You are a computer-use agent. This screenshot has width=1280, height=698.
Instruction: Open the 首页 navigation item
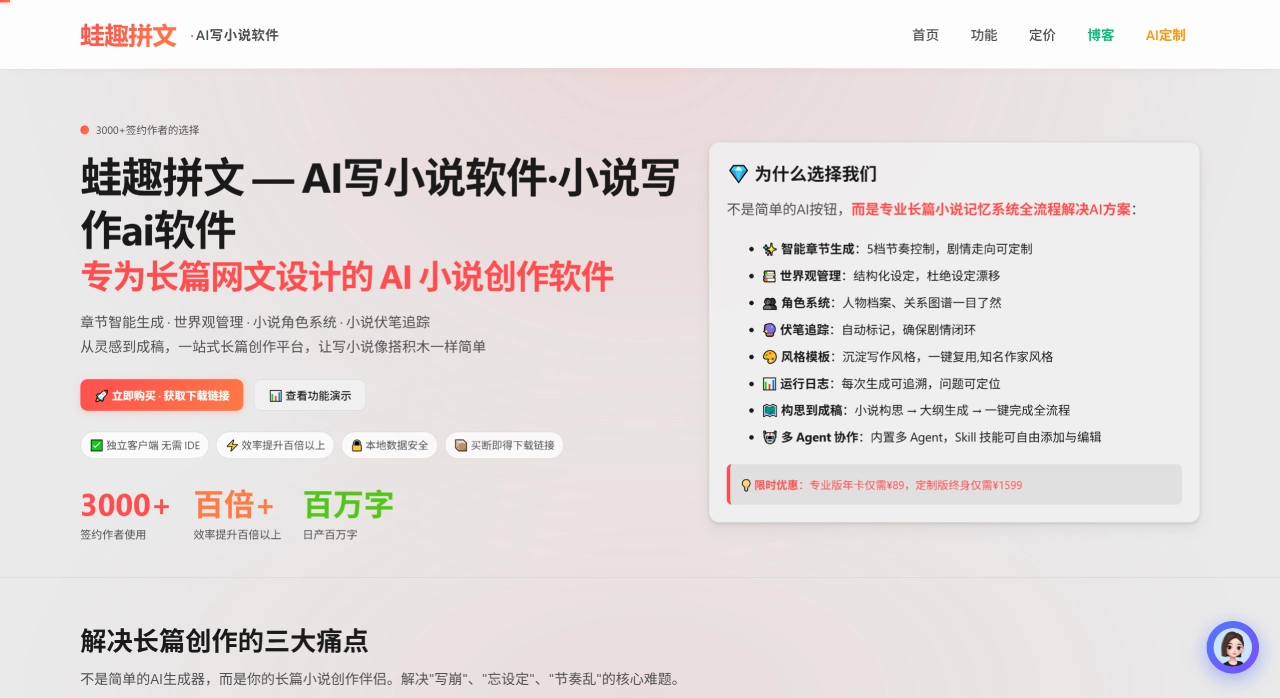(x=925, y=35)
